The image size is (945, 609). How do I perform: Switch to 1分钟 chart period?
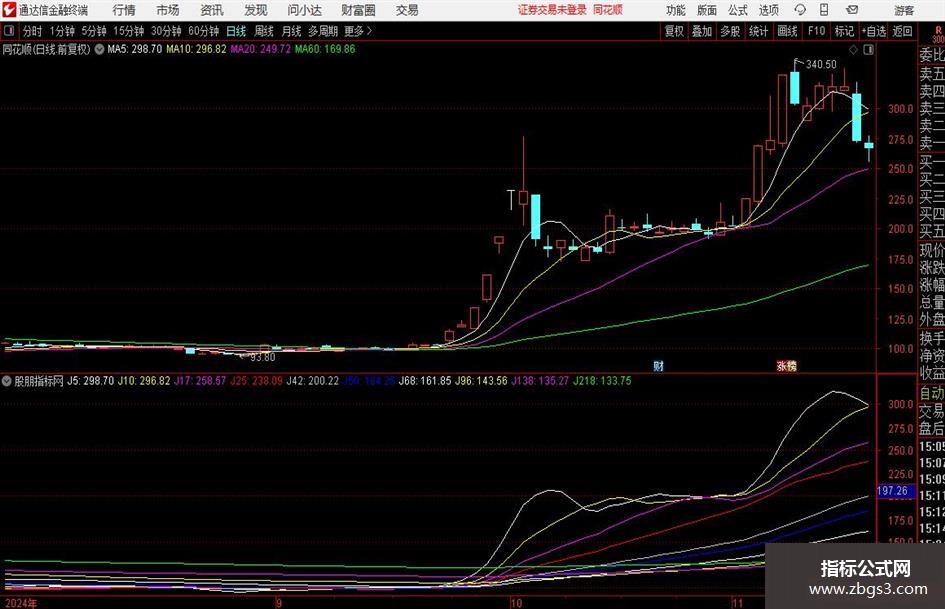coord(62,31)
